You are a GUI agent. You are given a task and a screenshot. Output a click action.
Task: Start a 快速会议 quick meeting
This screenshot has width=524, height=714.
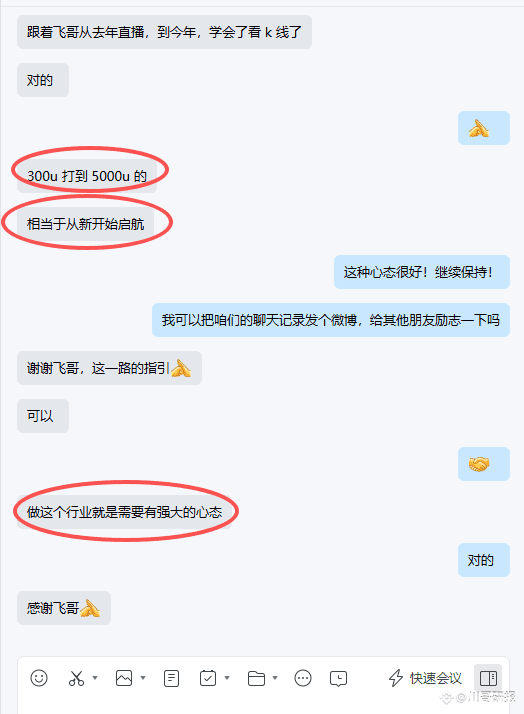(425, 678)
